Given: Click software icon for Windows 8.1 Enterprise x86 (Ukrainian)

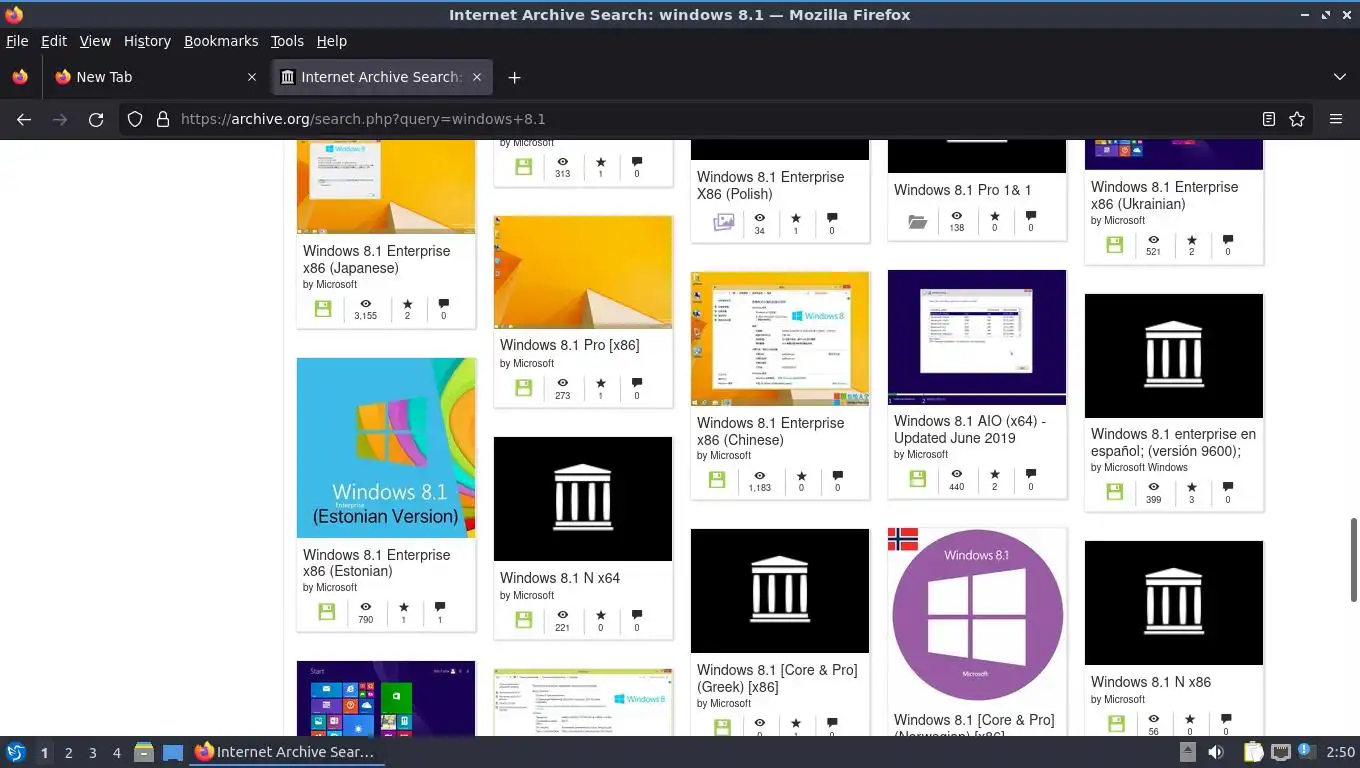Looking at the screenshot, I should pyautogui.click(x=1115, y=245).
